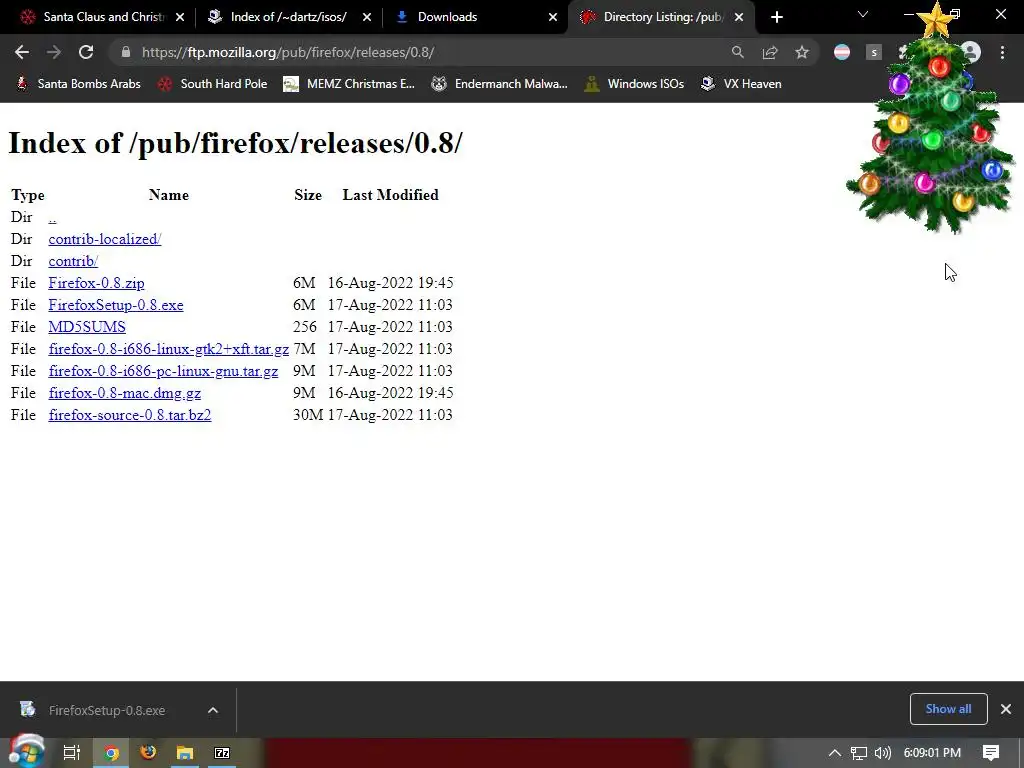This screenshot has height=768, width=1024.
Task: Open Task View on taskbar
Action: 71,753
